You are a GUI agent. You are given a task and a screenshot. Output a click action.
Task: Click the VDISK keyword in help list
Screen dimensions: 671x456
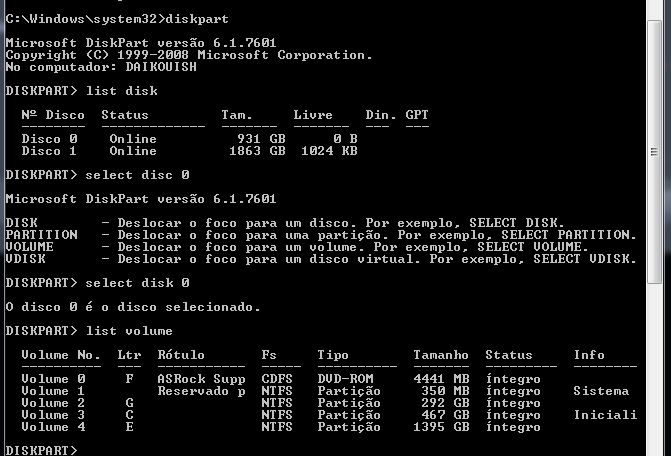[x=26, y=259]
